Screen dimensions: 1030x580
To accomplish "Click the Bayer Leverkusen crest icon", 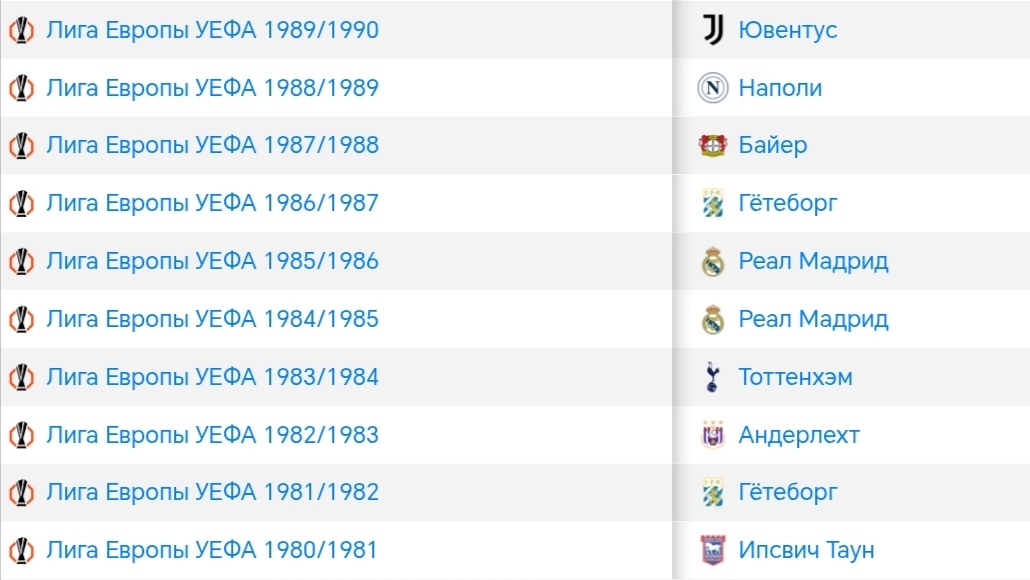I will point(712,146).
